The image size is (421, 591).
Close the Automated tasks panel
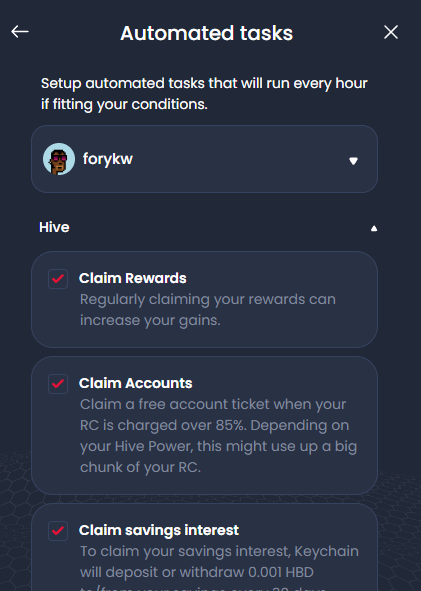tap(391, 32)
